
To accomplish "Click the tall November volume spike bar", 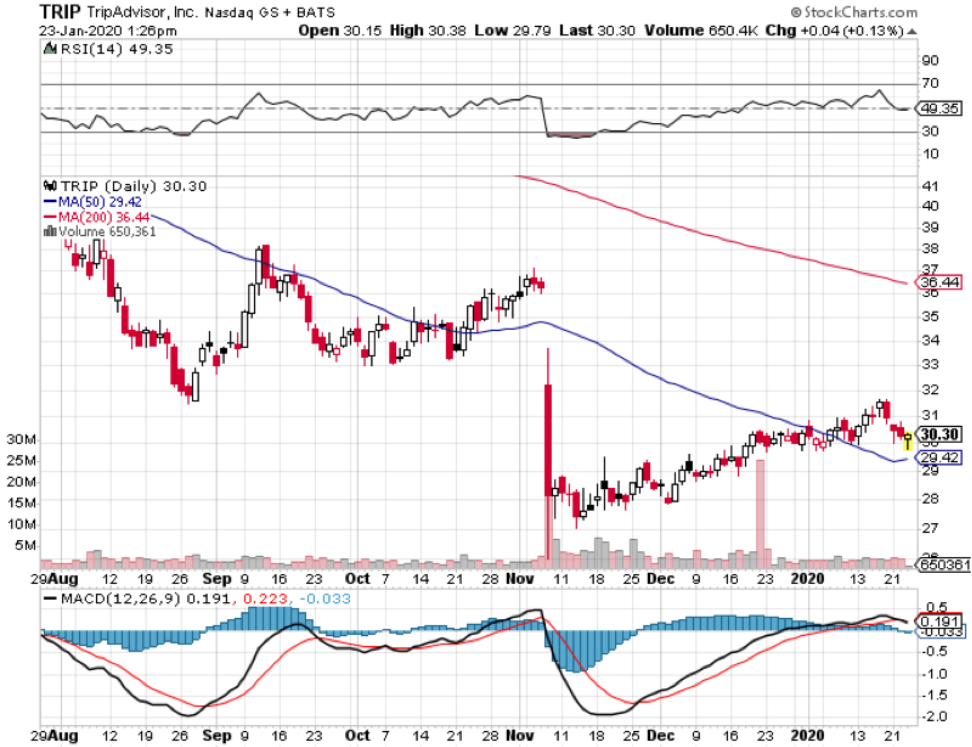I will pyautogui.click(x=548, y=530).
